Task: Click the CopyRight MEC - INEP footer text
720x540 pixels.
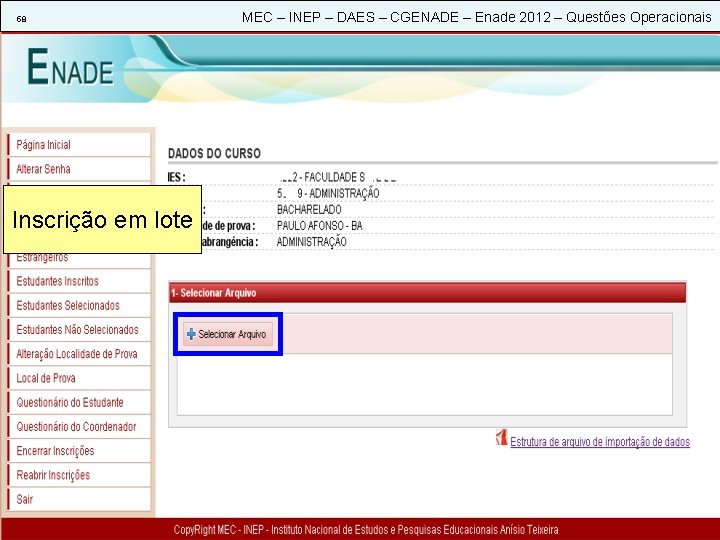Action: point(366,530)
